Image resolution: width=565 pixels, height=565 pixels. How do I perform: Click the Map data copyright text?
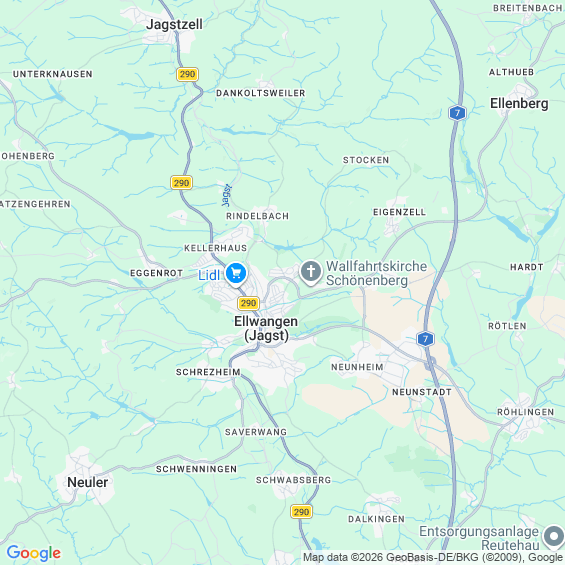pos(433,557)
